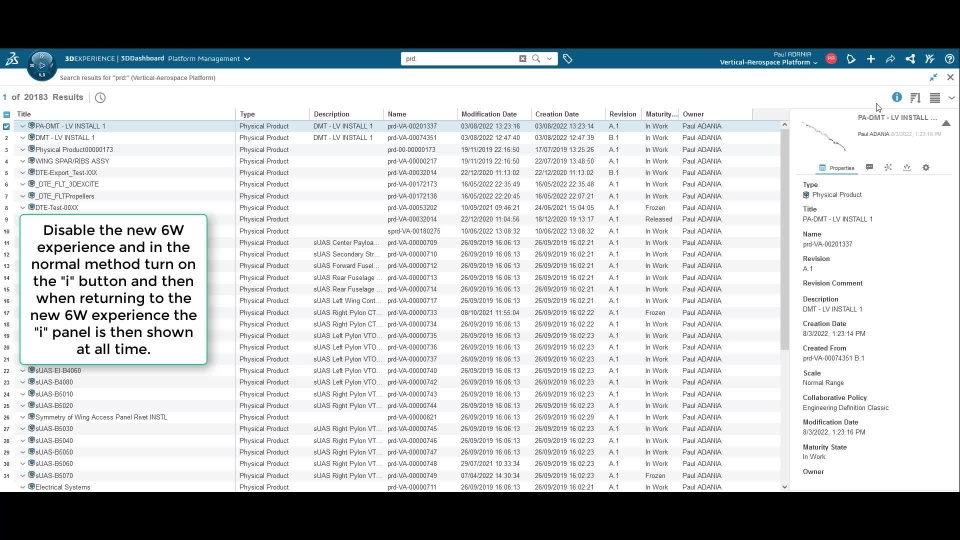This screenshot has width=960, height=540.
Task: Expand the sUAS-B4080 row
Action: [23, 382]
